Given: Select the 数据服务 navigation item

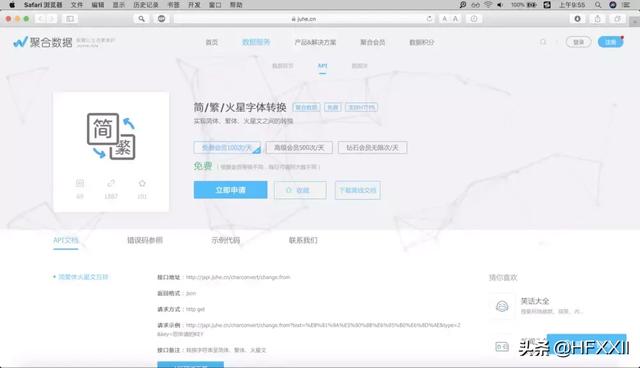Looking at the screenshot, I should (256, 42).
